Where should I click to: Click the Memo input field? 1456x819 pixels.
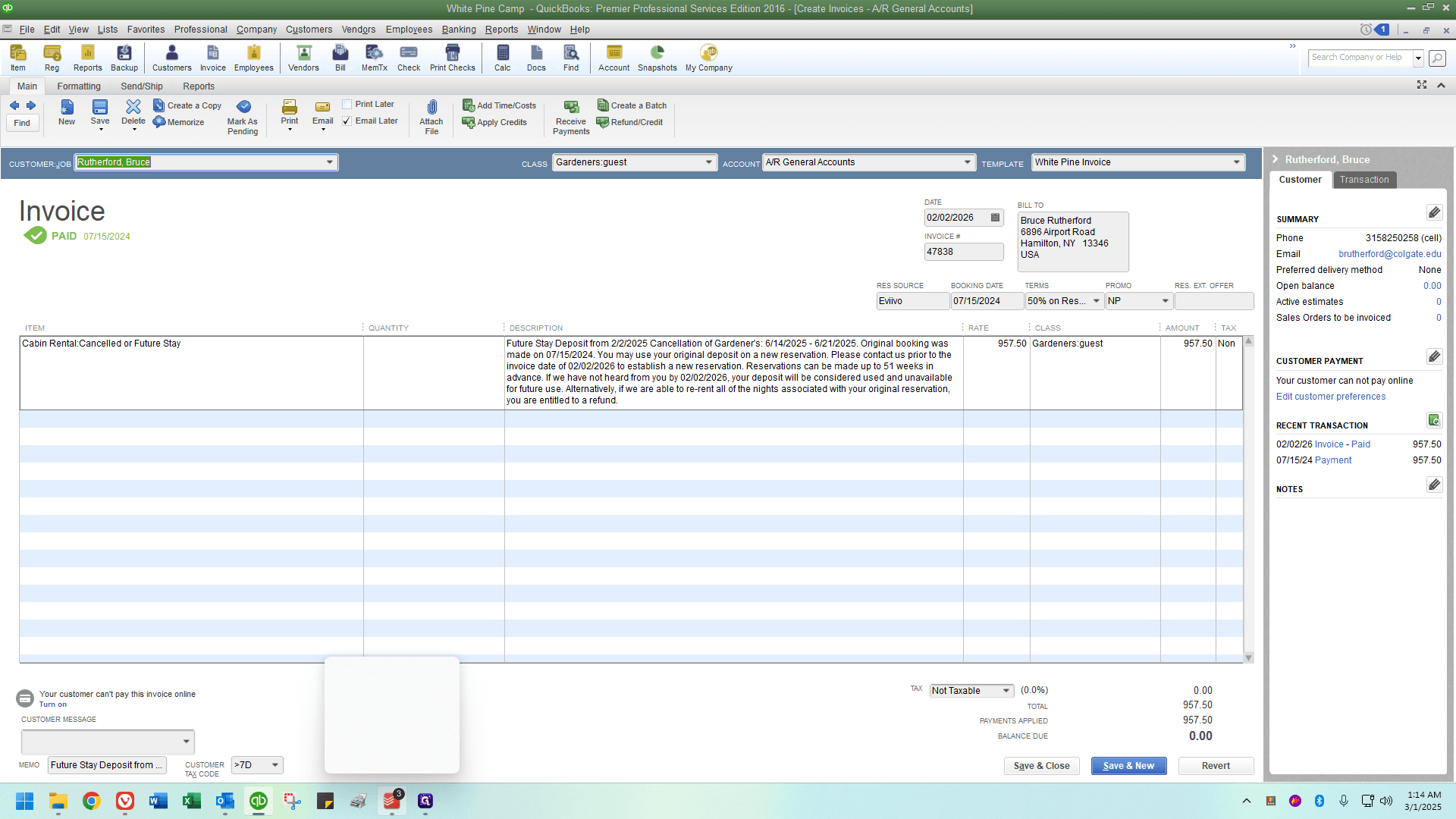point(107,765)
